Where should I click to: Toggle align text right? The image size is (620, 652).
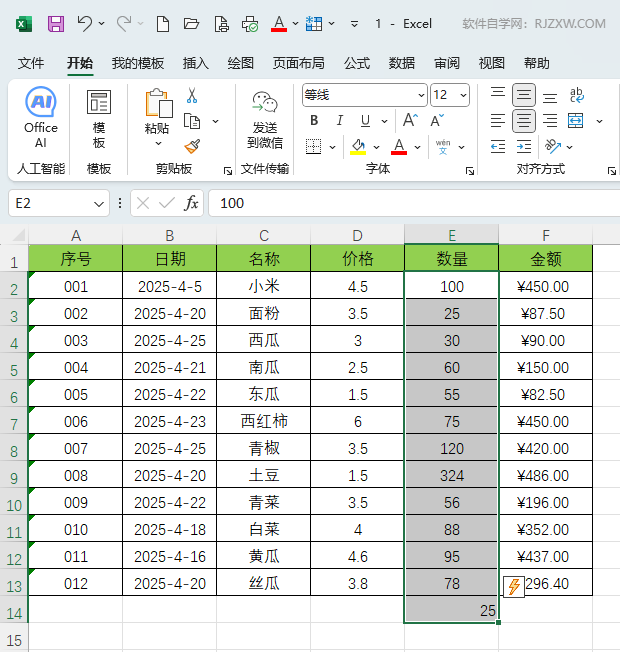point(550,121)
